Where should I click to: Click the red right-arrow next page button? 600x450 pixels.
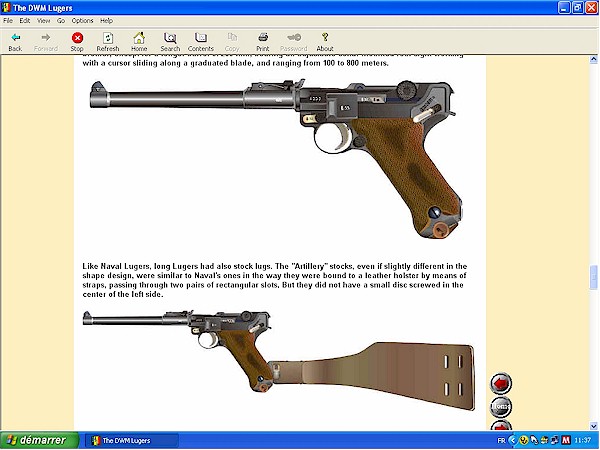(x=501, y=425)
